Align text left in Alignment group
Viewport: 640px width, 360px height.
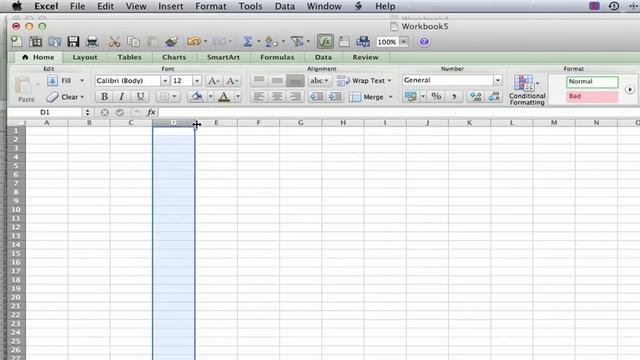[259, 97]
